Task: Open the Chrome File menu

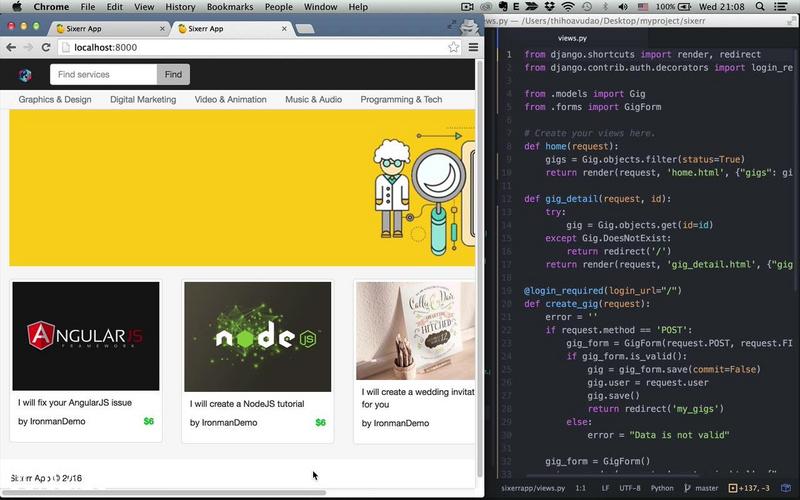Action: (88, 7)
